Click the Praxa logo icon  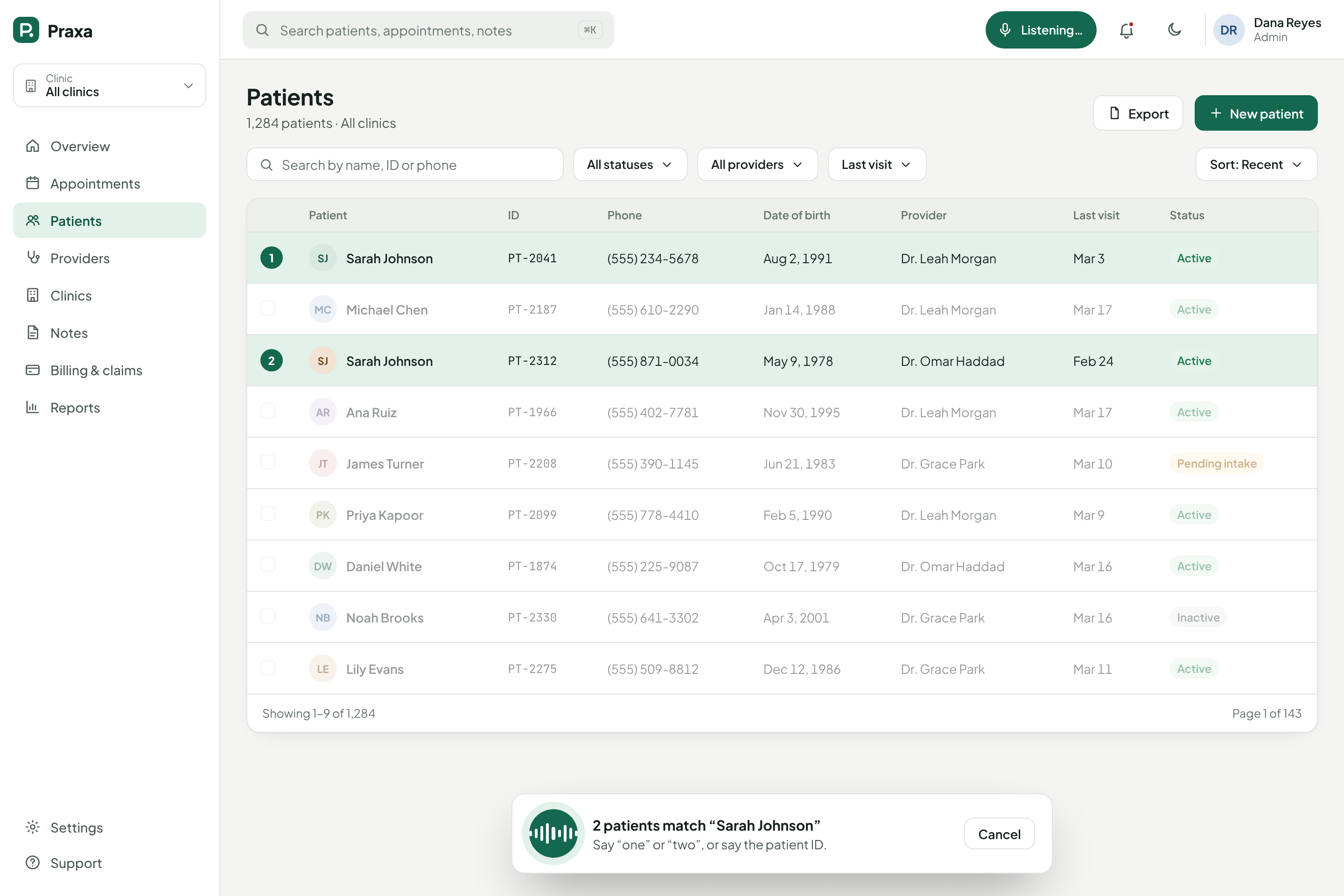(26, 30)
